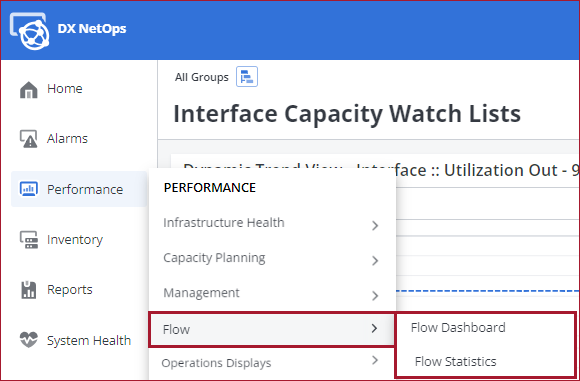
Task: Click the DX NetOps logo icon
Action: tap(30, 31)
